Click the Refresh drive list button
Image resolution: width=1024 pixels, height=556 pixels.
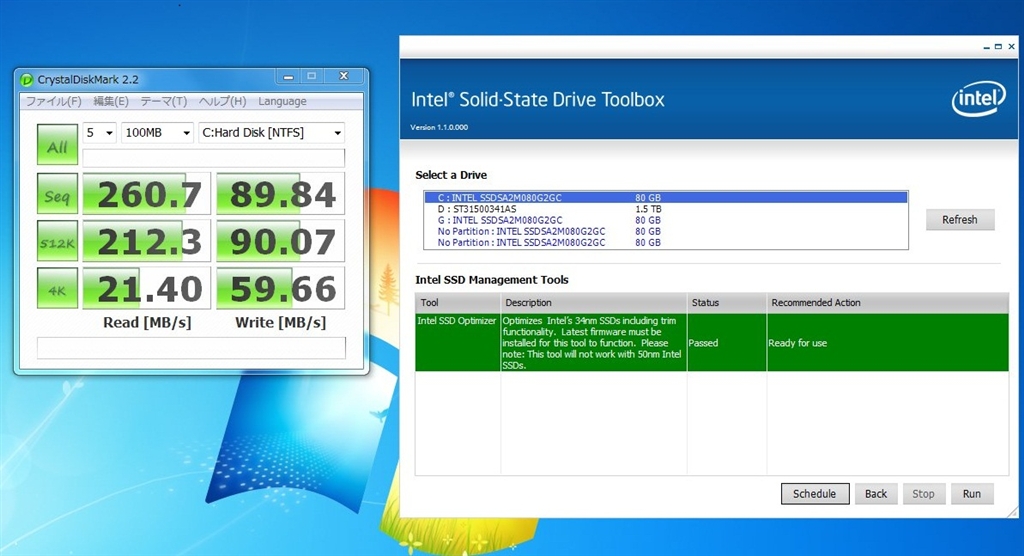click(959, 220)
